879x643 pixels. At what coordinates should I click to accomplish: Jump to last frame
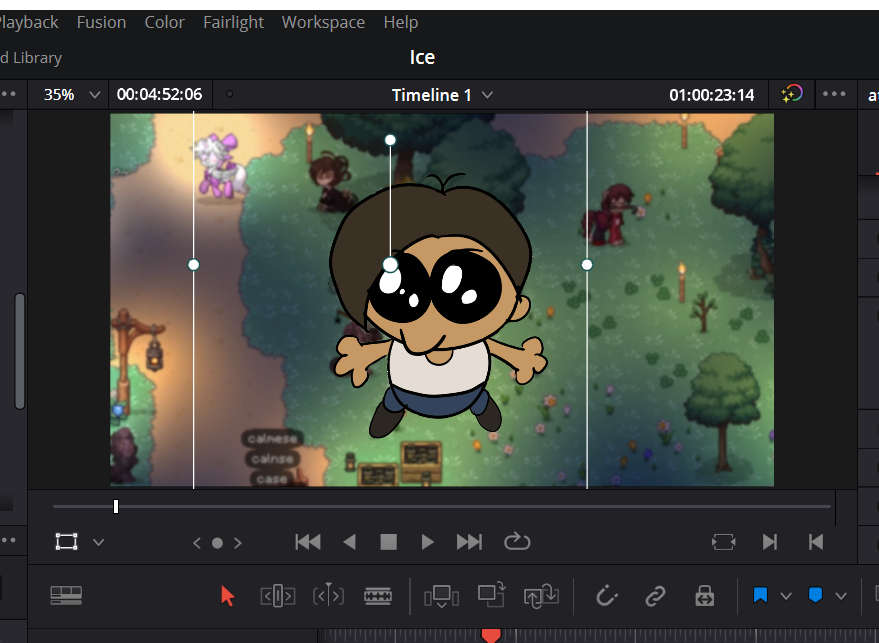[x=469, y=542]
